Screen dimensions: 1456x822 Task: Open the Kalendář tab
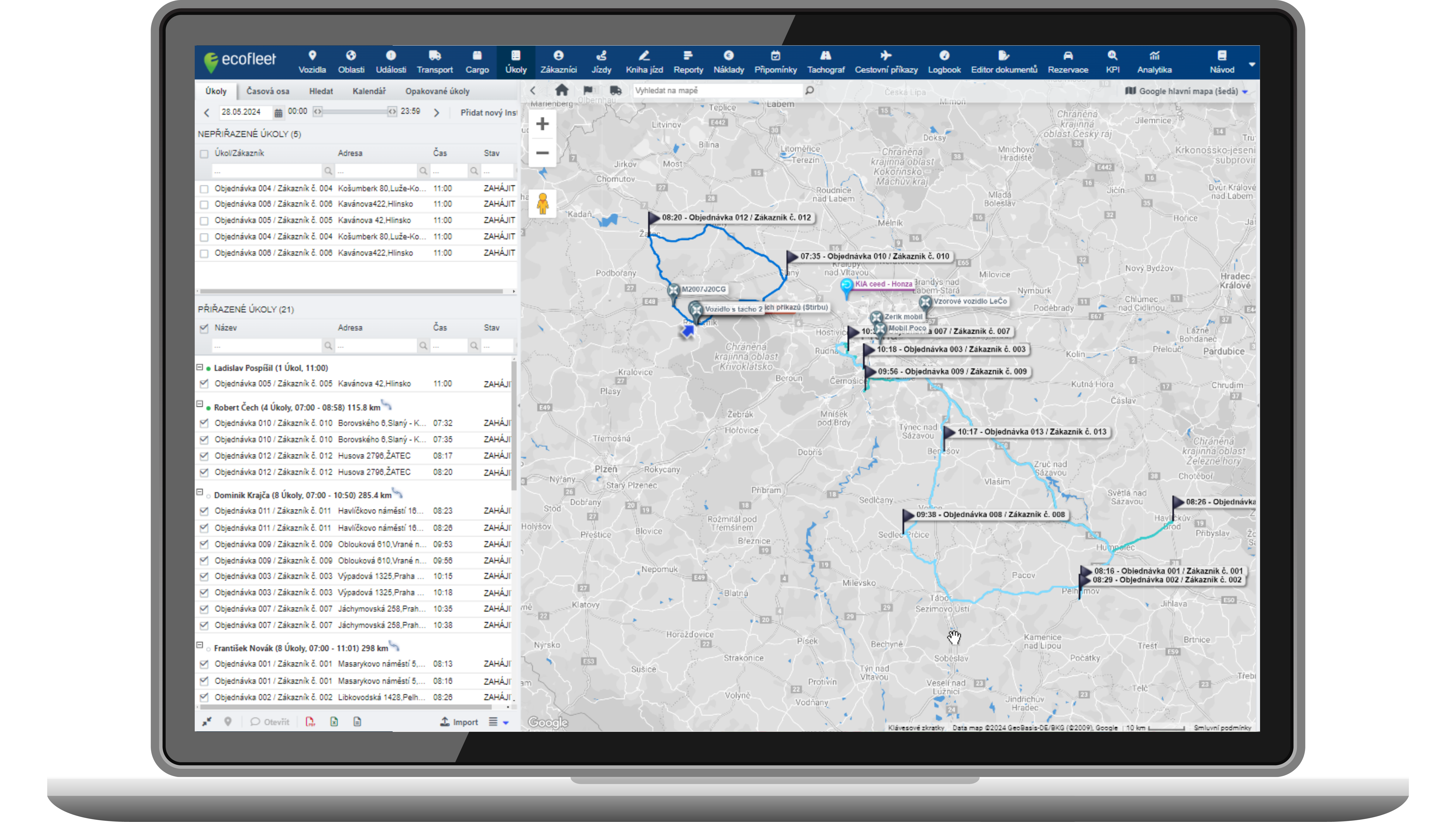click(369, 91)
